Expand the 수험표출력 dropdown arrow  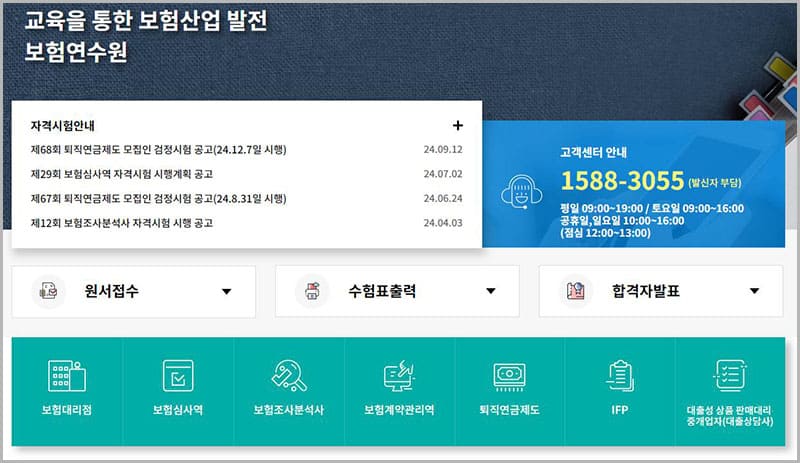click(490, 292)
